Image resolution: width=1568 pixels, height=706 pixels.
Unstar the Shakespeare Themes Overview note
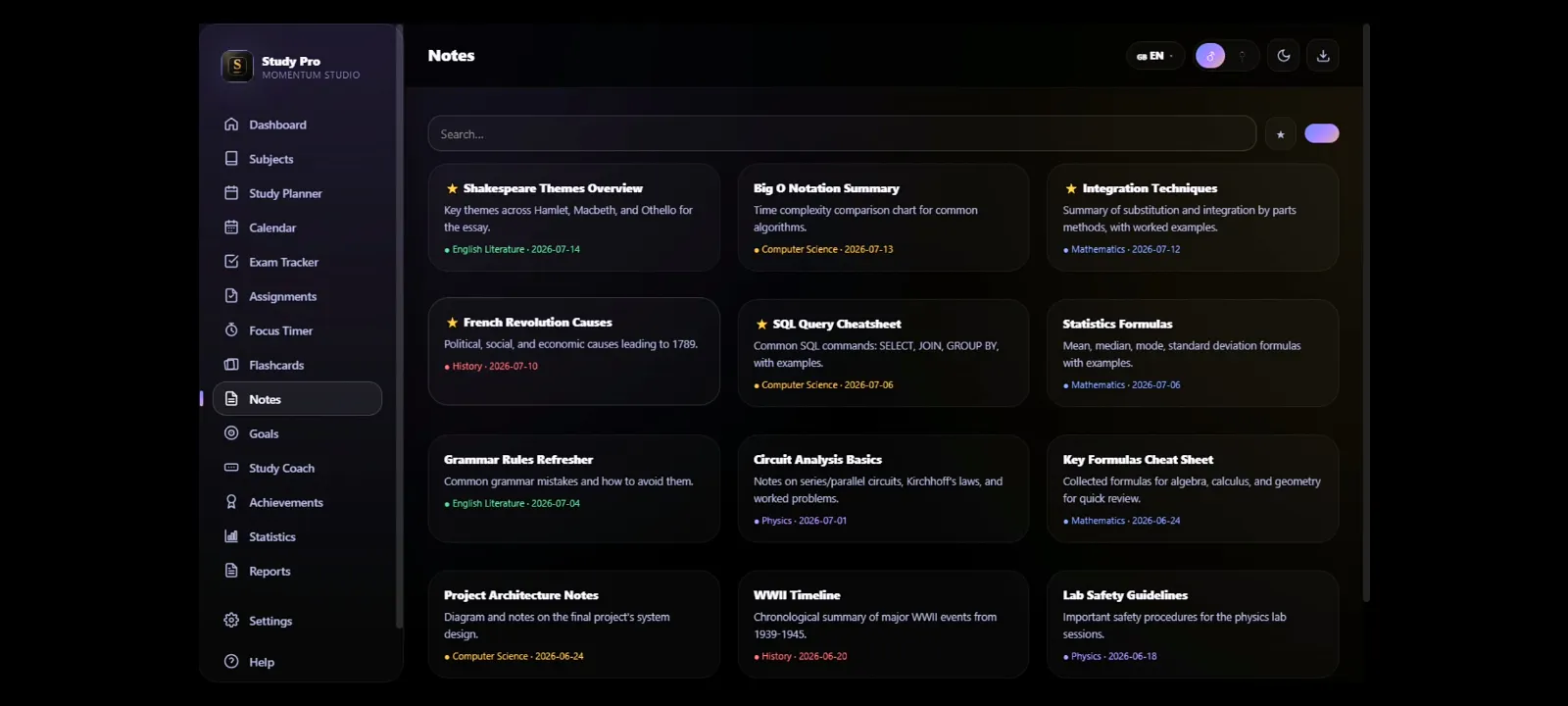(452, 188)
